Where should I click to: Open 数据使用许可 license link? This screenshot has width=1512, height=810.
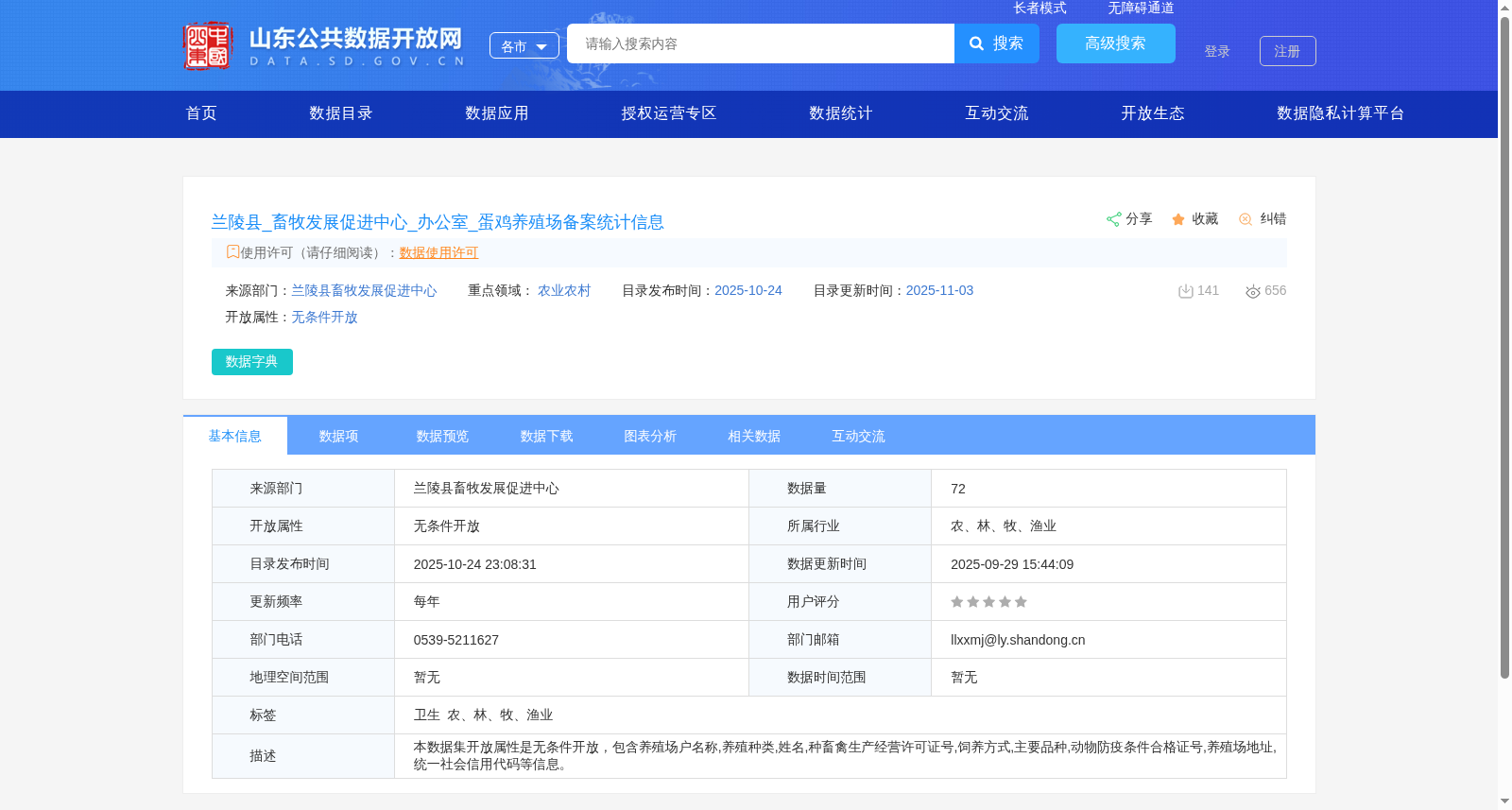(438, 252)
